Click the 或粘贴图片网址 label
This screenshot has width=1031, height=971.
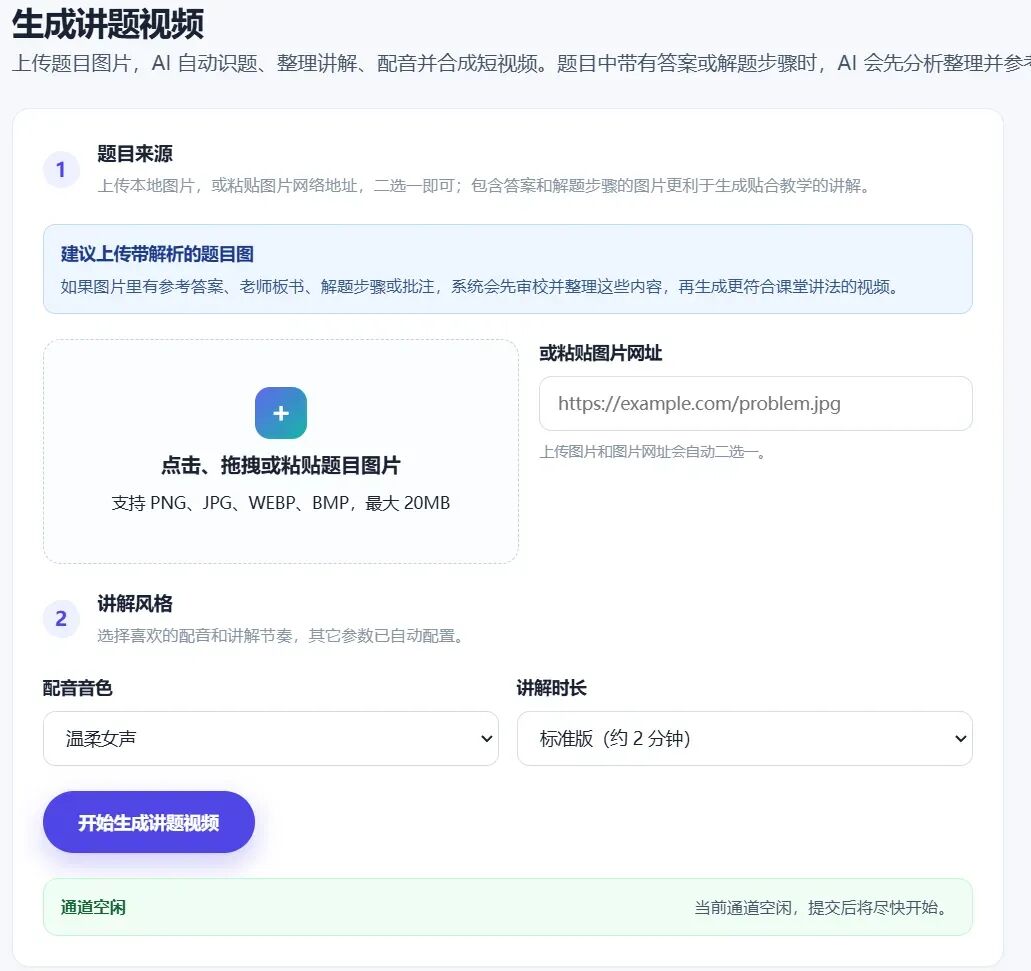[600, 353]
